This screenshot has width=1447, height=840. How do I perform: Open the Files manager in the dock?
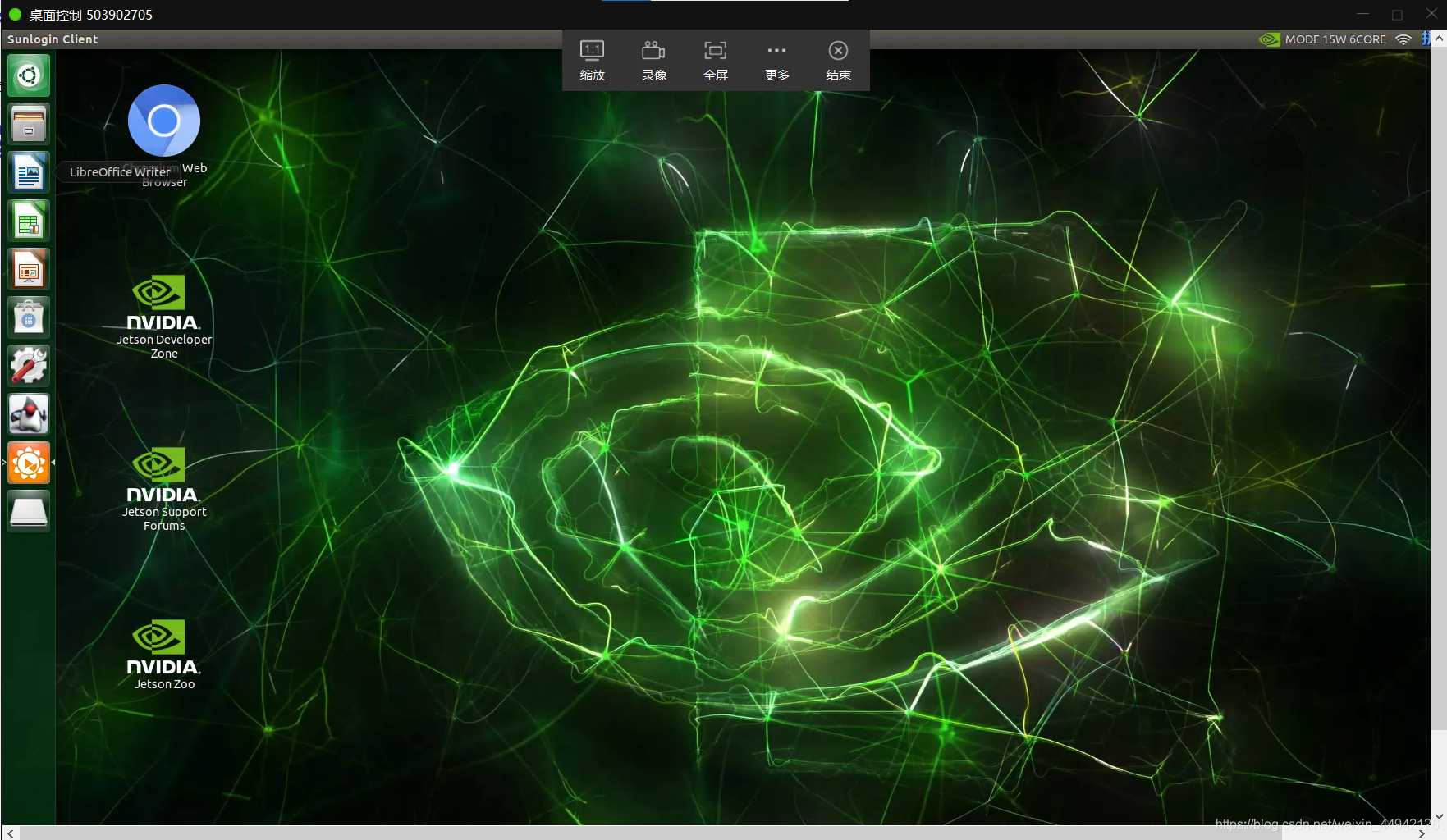click(x=29, y=124)
